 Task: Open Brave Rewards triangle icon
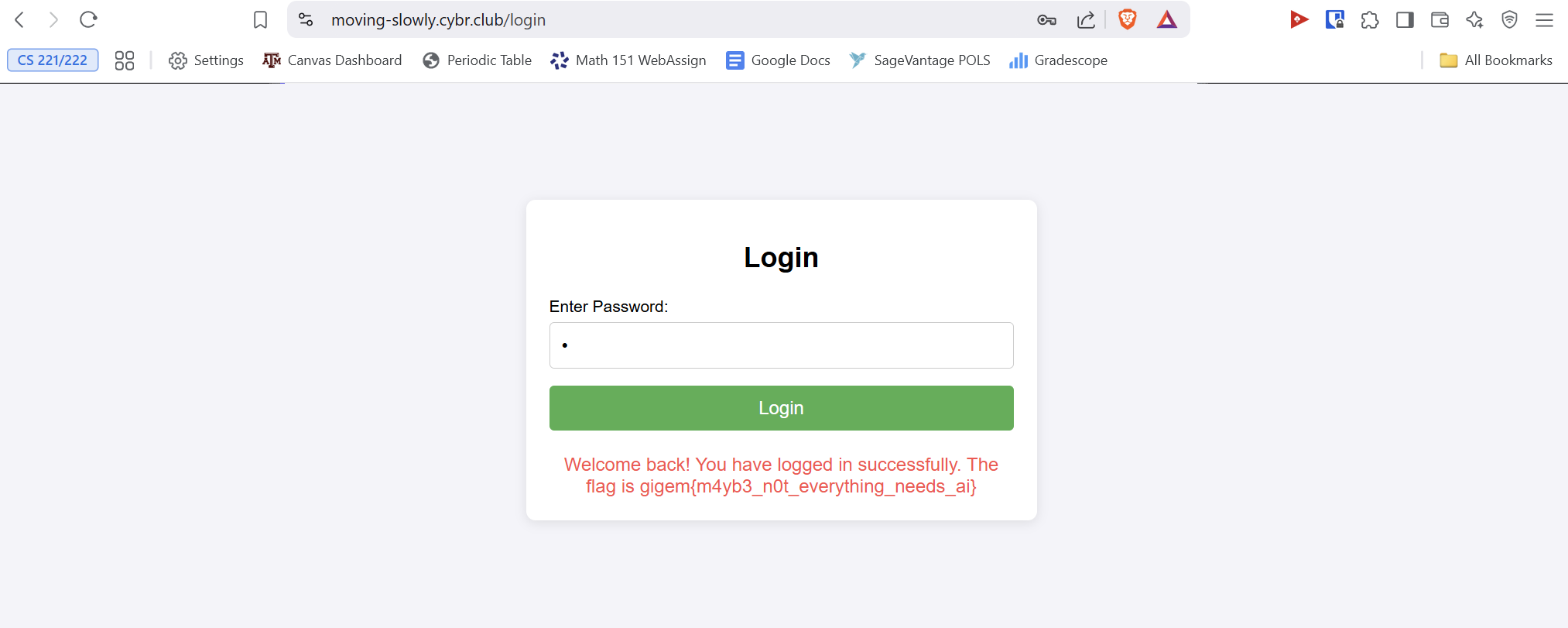point(1167,19)
